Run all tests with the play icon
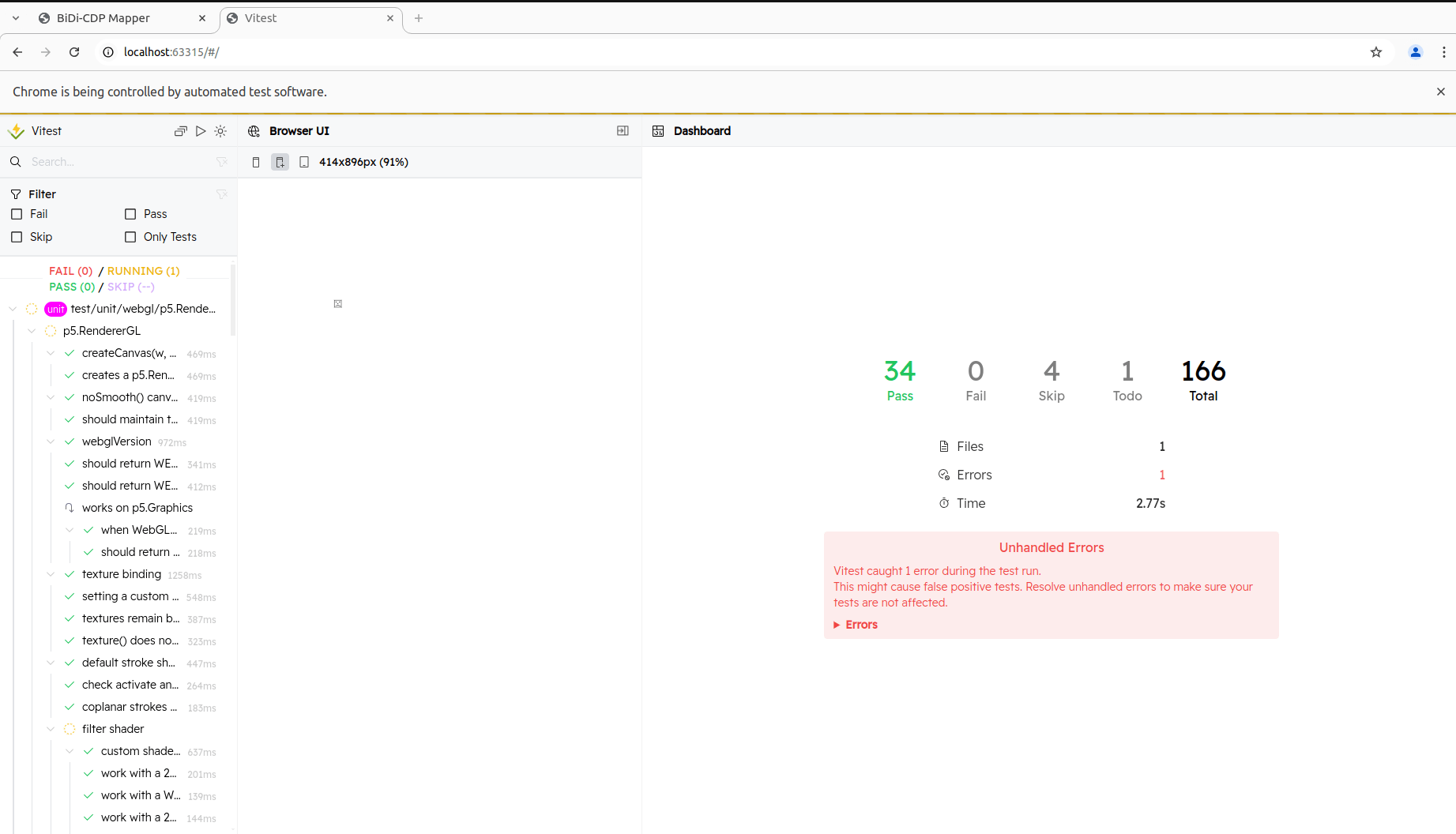The image size is (1456, 834). (201, 131)
